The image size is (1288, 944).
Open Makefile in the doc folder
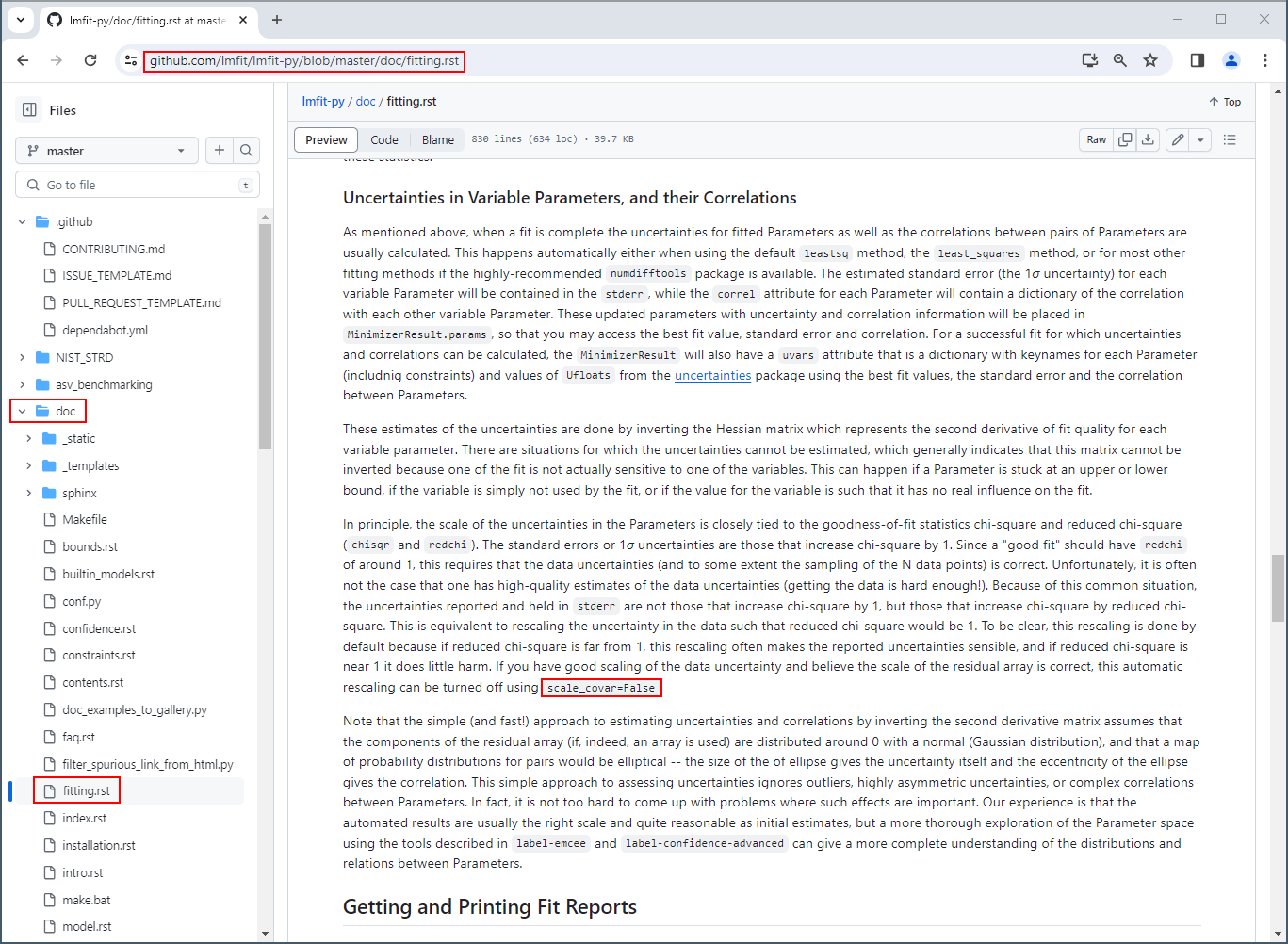click(x=85, y=520)
